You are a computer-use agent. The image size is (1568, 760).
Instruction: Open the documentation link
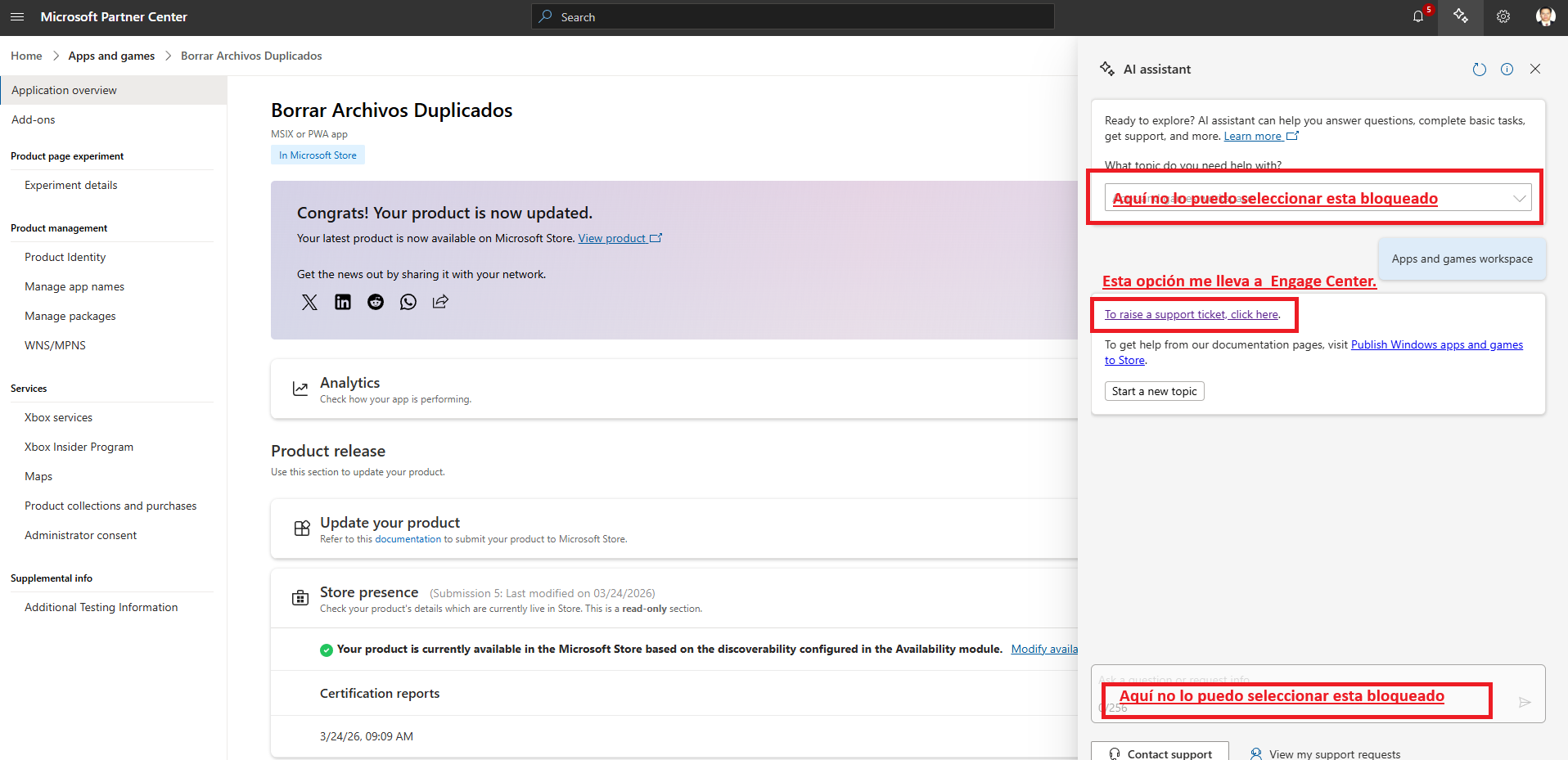tap(408, 539)
